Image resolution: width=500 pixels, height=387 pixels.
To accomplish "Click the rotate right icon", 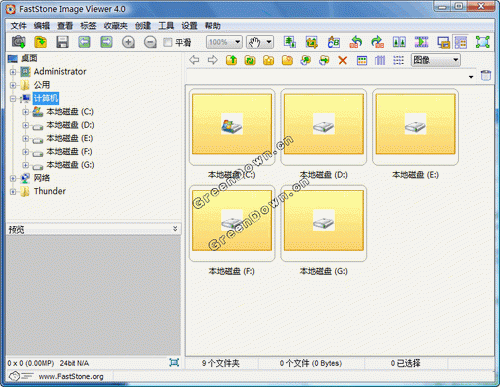I will (378, 42).
